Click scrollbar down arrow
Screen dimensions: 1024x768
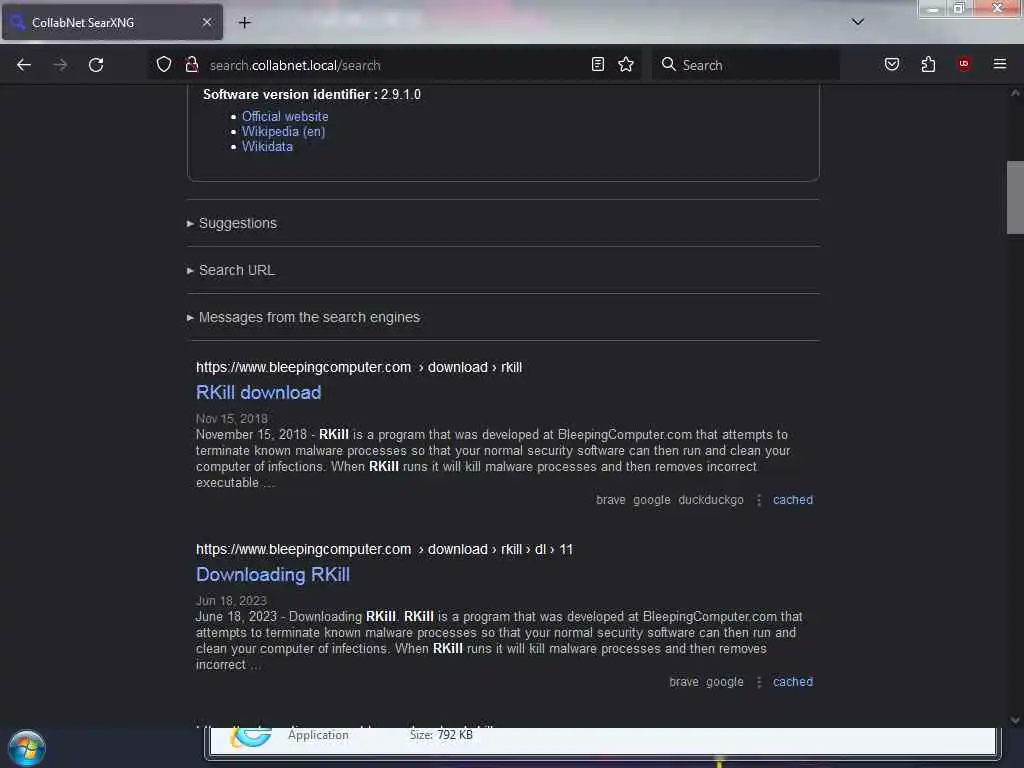click(1015, 720)
